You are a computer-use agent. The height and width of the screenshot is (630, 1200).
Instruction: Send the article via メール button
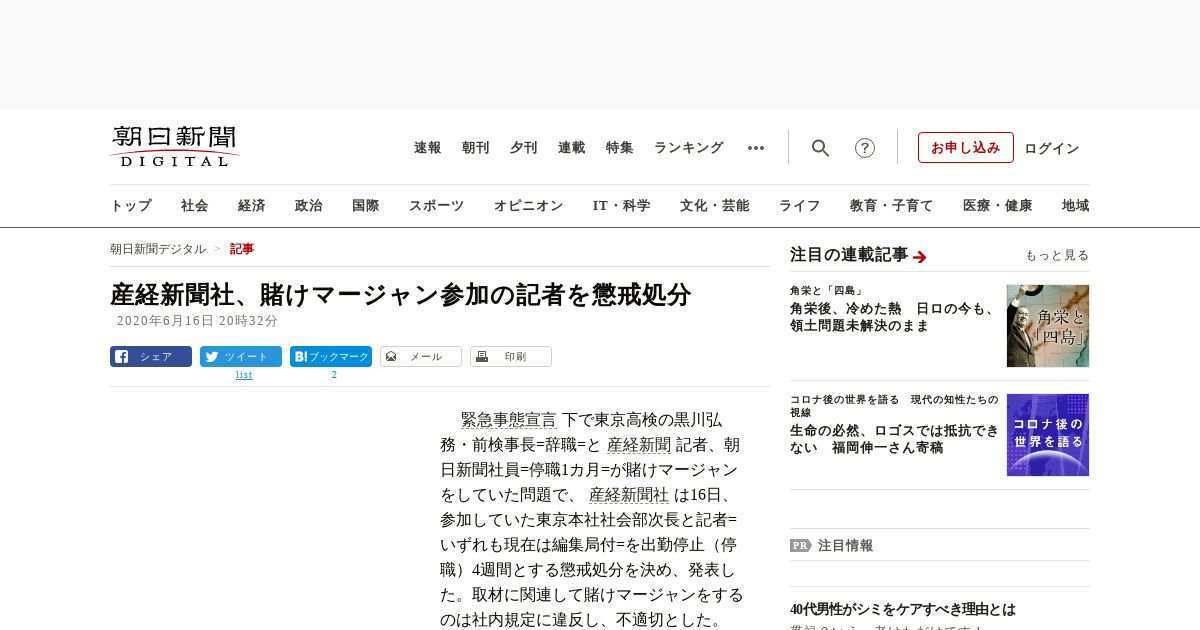421,356
